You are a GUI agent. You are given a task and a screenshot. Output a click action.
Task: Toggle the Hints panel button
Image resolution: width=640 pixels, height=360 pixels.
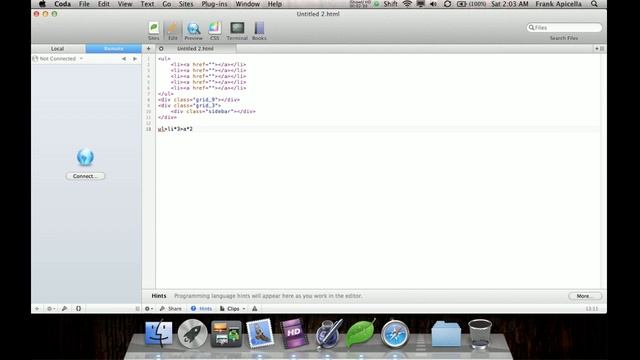tap(202, 309)
